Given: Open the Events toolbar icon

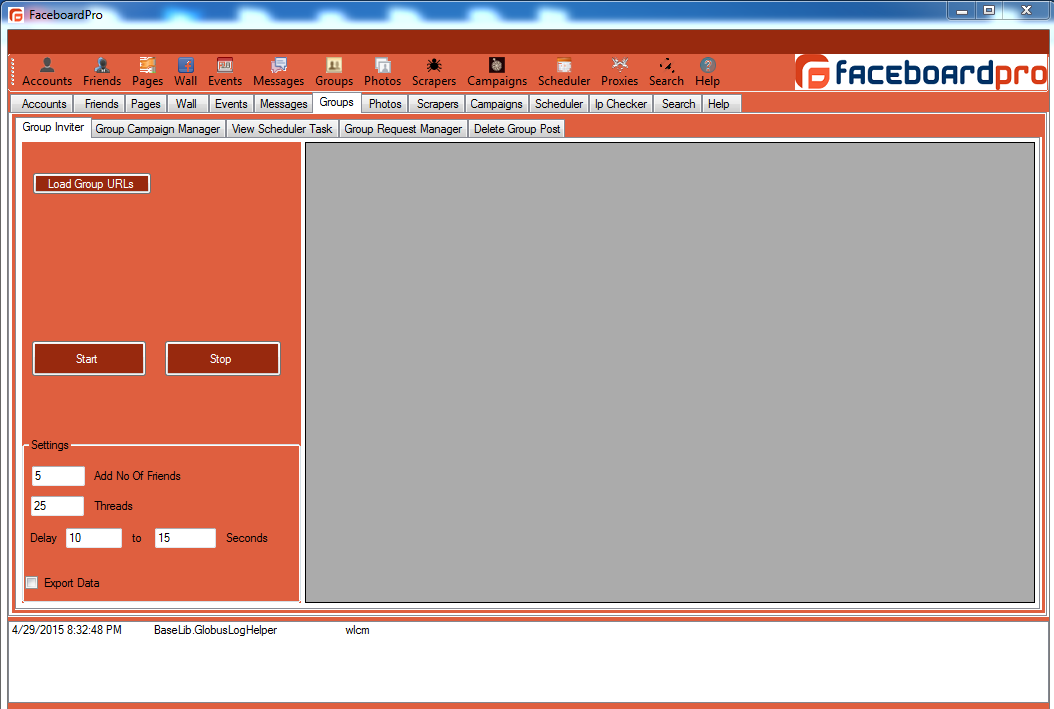Looking at the screenshot, I should tap(225, 72).
